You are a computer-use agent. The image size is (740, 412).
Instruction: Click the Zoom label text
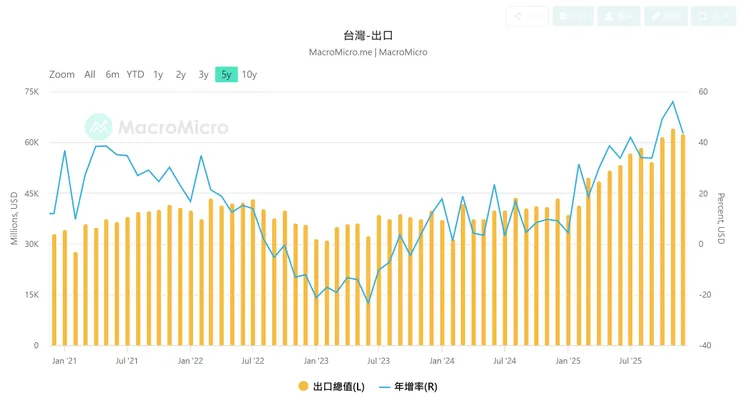point(62,75)
